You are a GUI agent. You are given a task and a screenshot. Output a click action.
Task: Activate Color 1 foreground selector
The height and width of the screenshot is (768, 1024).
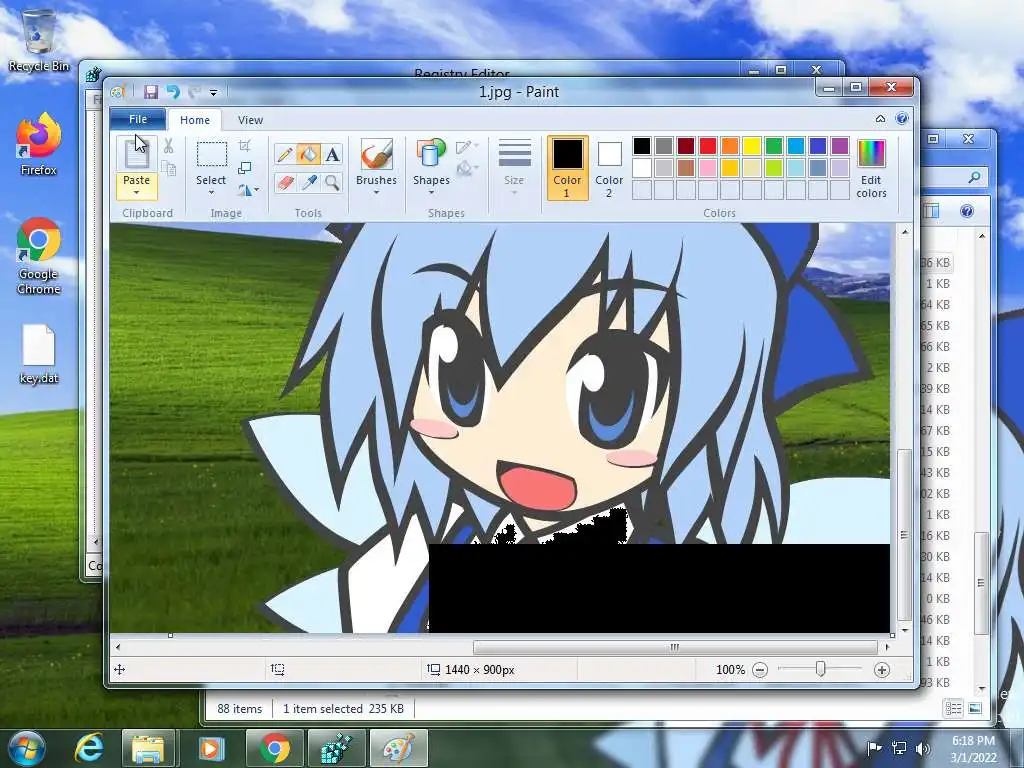(x=567, y=168)
